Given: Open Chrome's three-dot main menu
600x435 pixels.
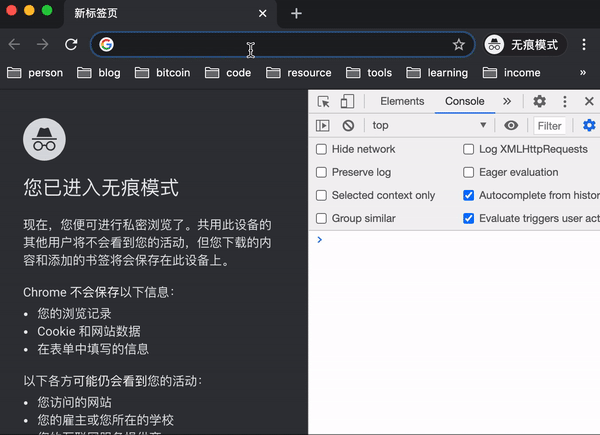Looking at the screenshot, I should tap(584, 44).
